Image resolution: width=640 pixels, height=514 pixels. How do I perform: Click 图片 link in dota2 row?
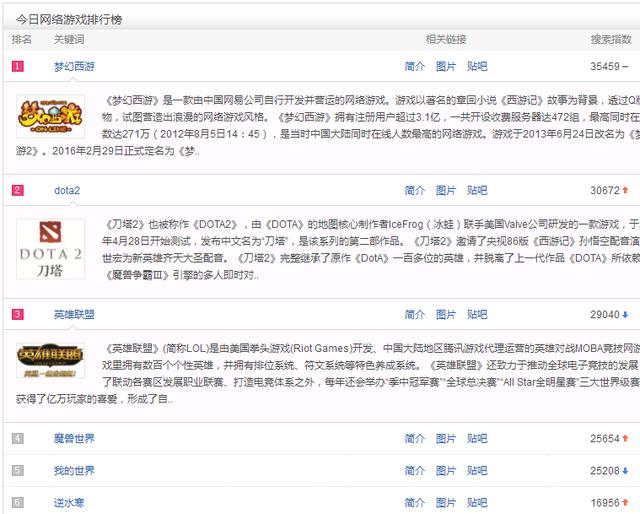446,190
